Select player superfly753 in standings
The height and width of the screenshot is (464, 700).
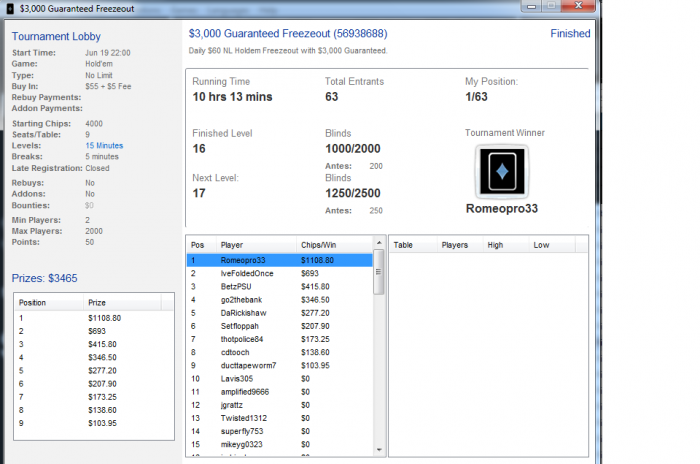[279, 431]
